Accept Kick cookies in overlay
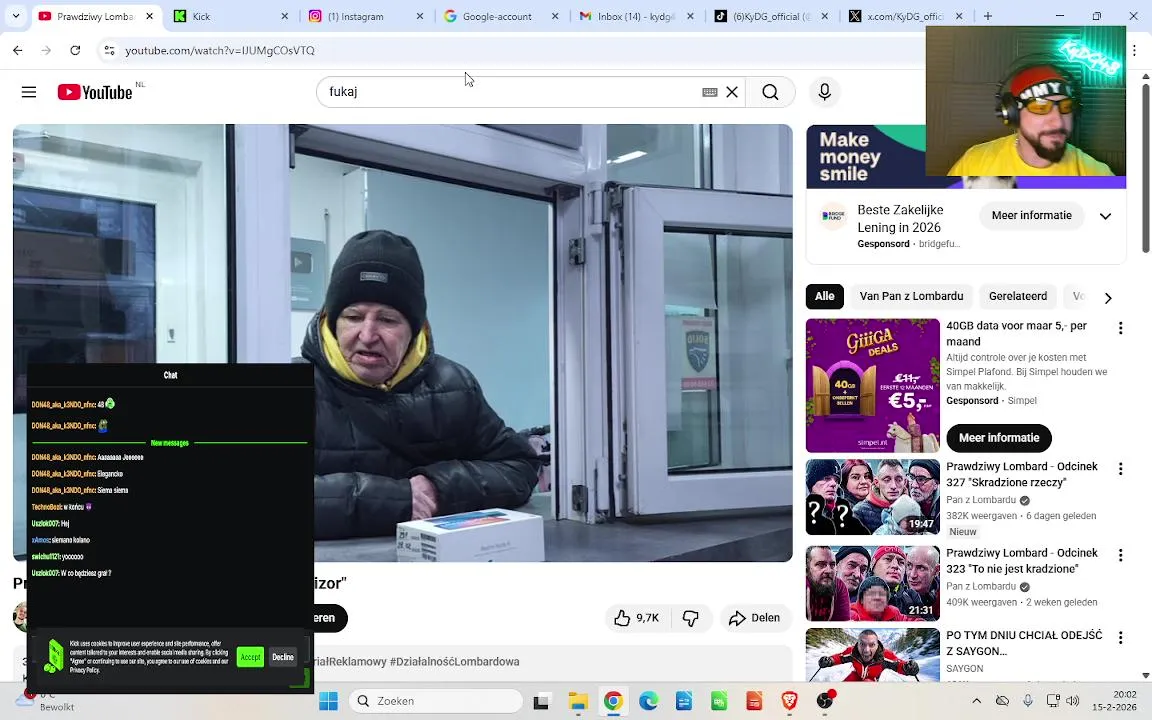This screenshot has height=720, width=1152. coord(250,657)
